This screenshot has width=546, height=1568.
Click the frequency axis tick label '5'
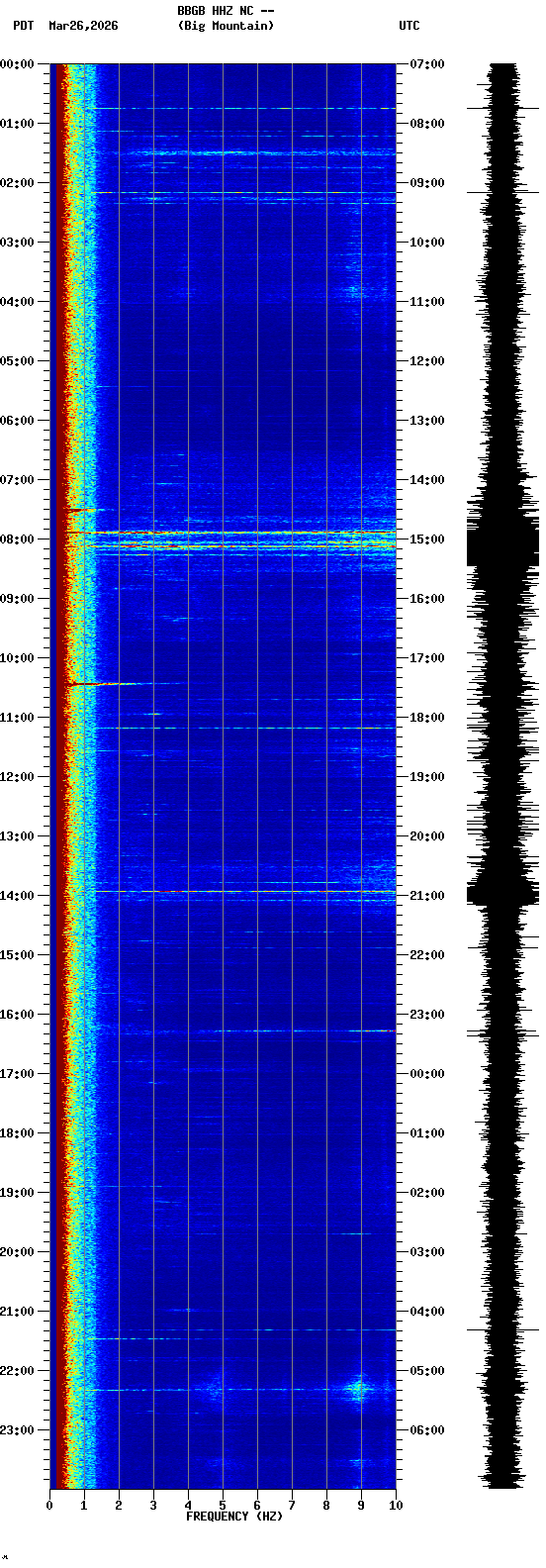pyautogui.click(x=223, y=1506)
